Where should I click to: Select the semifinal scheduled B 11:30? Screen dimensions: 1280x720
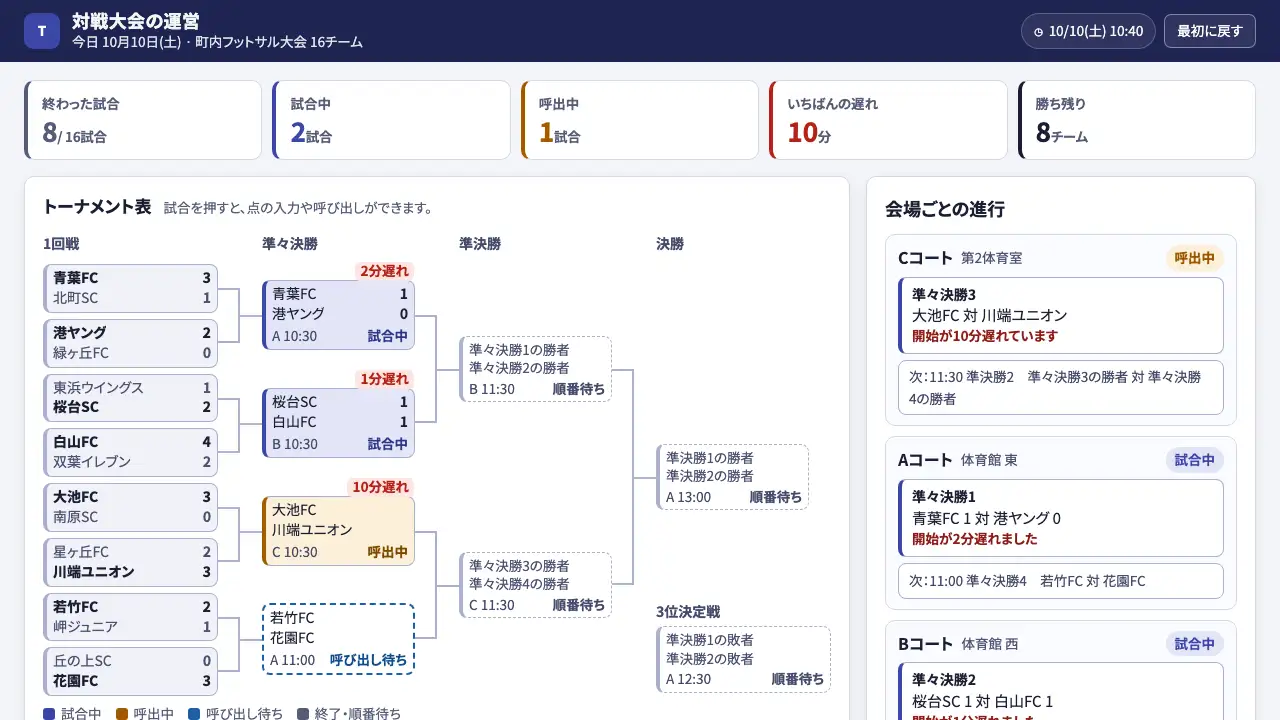coord(536,369)
